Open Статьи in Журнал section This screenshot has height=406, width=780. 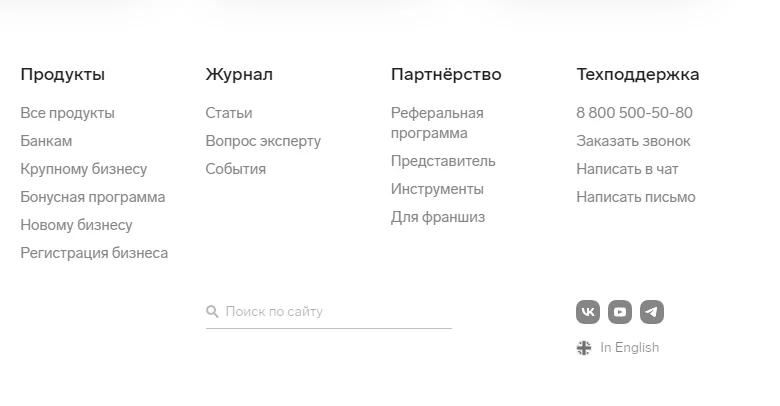[229, 113]
